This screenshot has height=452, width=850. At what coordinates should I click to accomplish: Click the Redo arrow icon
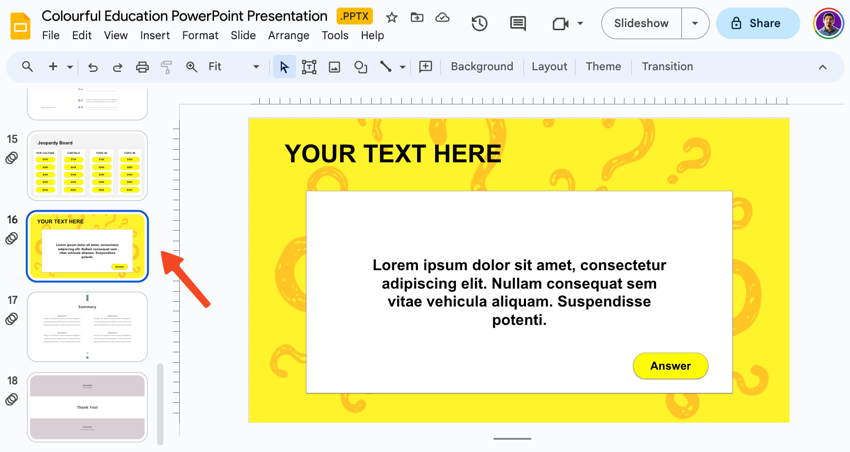click(117, 67)
